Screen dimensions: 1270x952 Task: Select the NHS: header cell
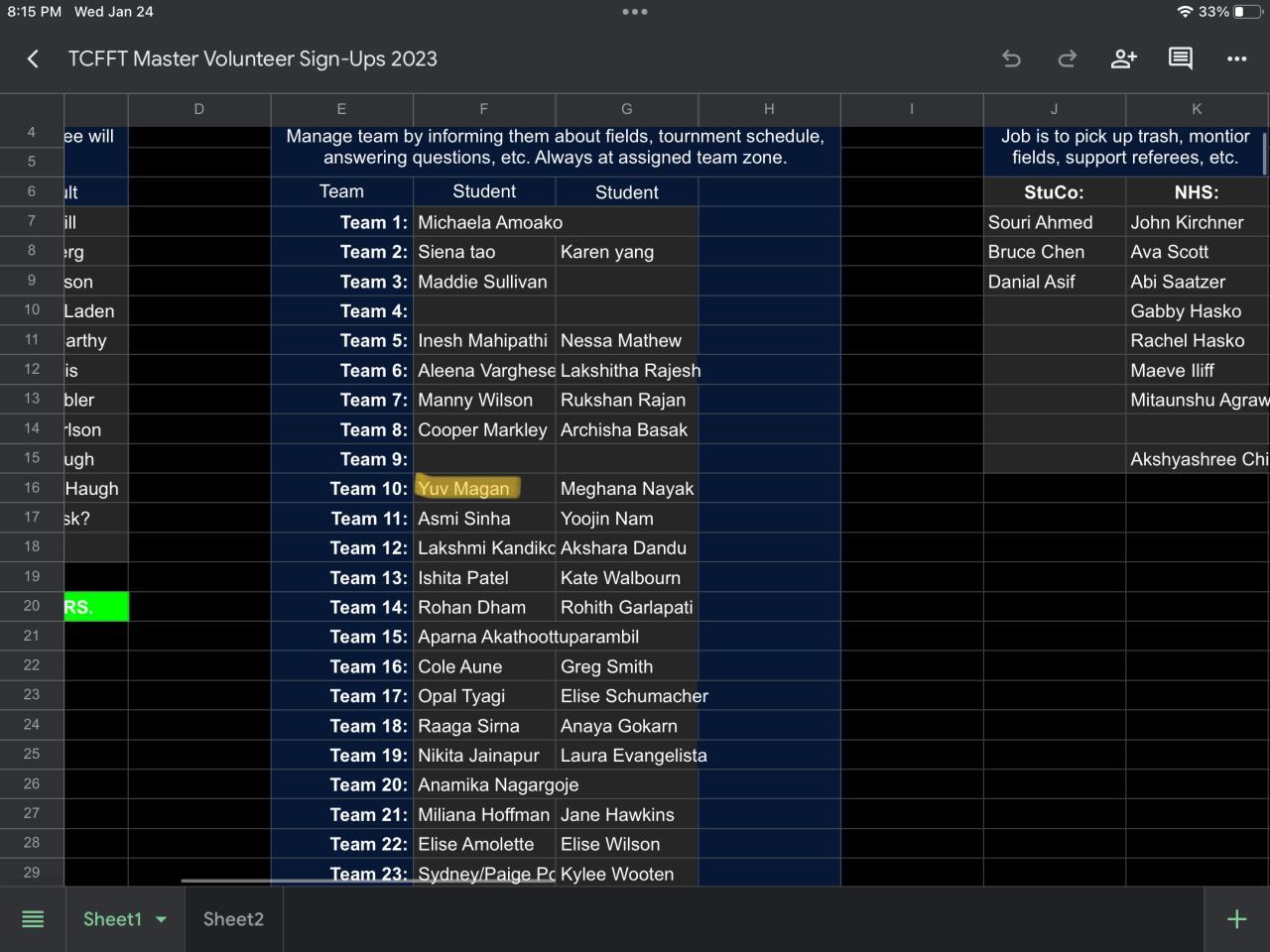1197,192
